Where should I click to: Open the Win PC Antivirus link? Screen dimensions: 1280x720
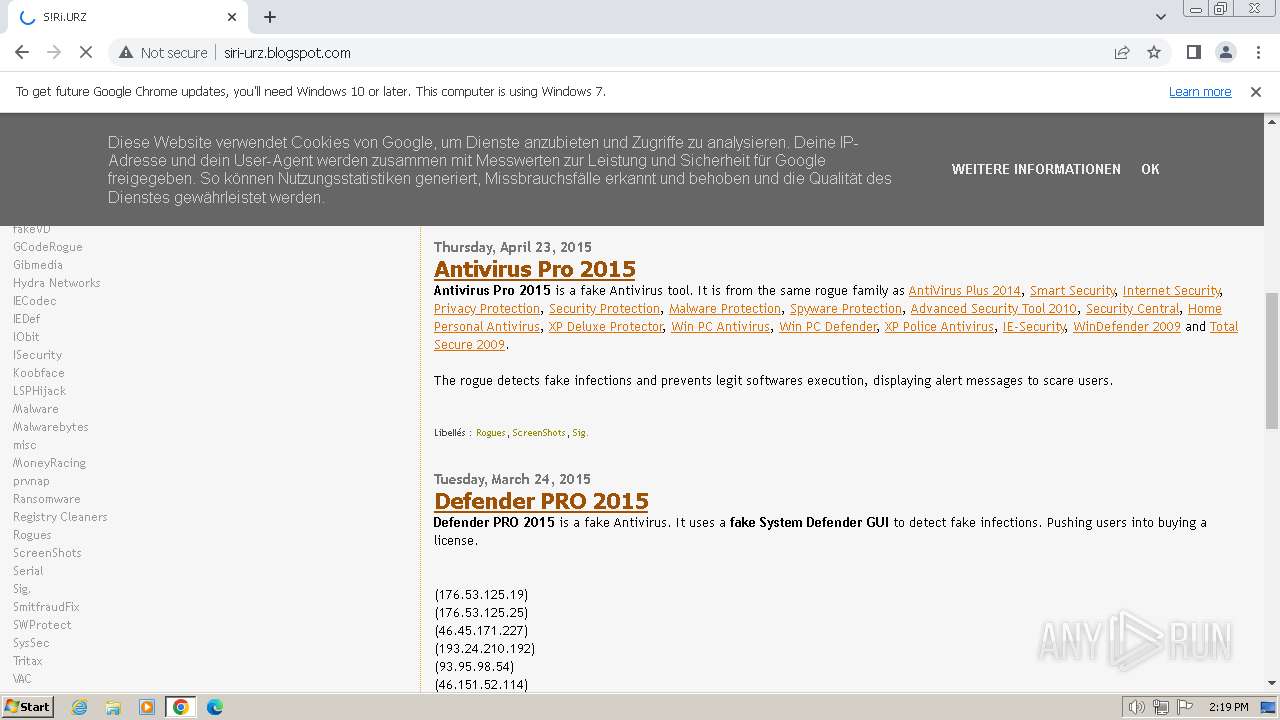tap(721, 327)
